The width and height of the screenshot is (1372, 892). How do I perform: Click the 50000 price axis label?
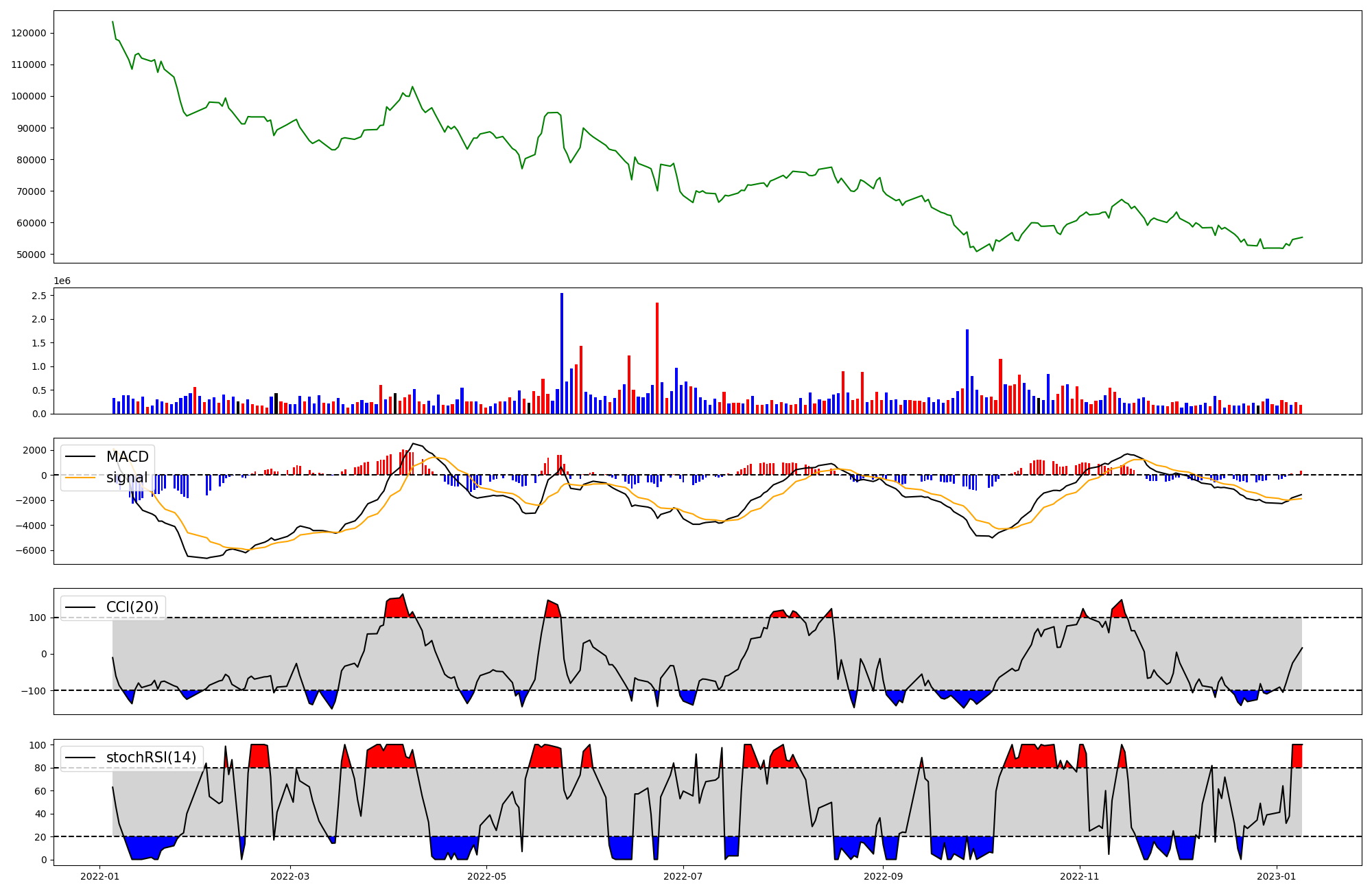pos(32,255)
